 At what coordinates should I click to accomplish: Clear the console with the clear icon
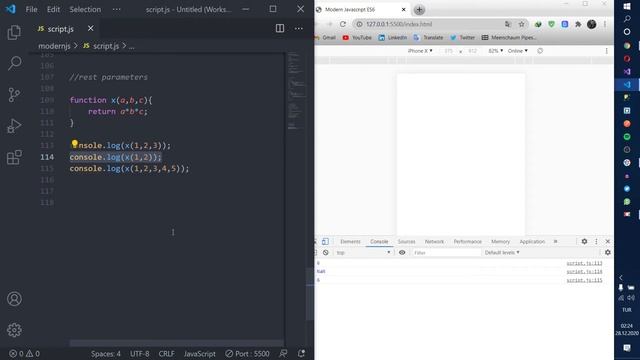[326, 253]
